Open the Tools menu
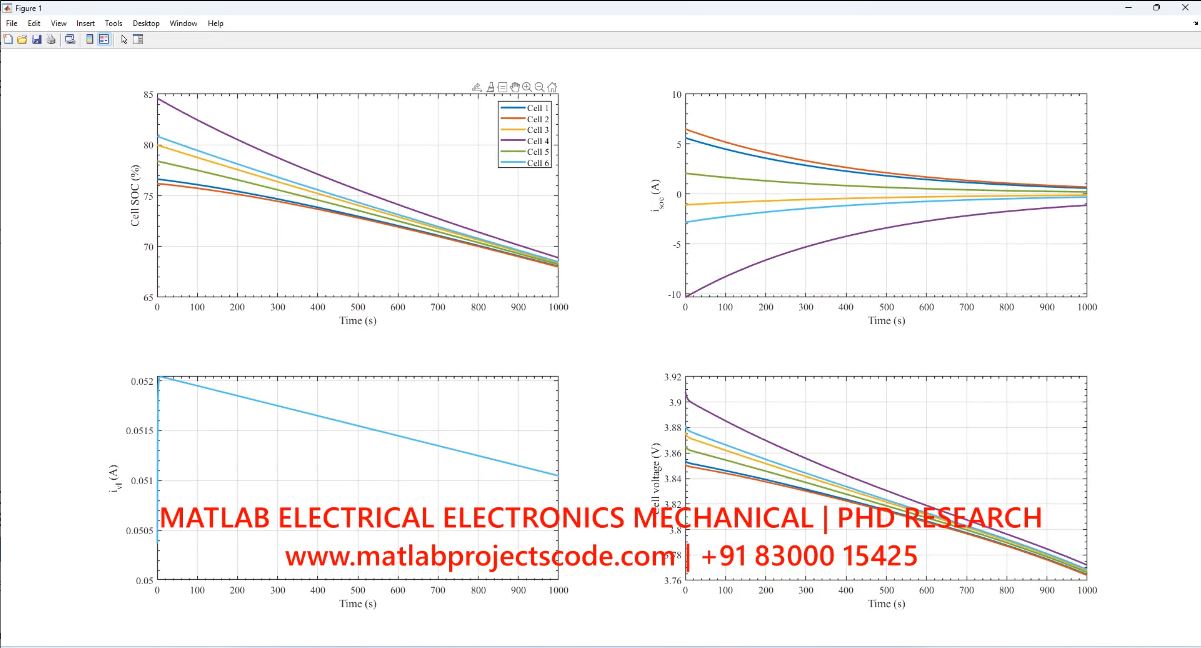 [x=114, y=23]
